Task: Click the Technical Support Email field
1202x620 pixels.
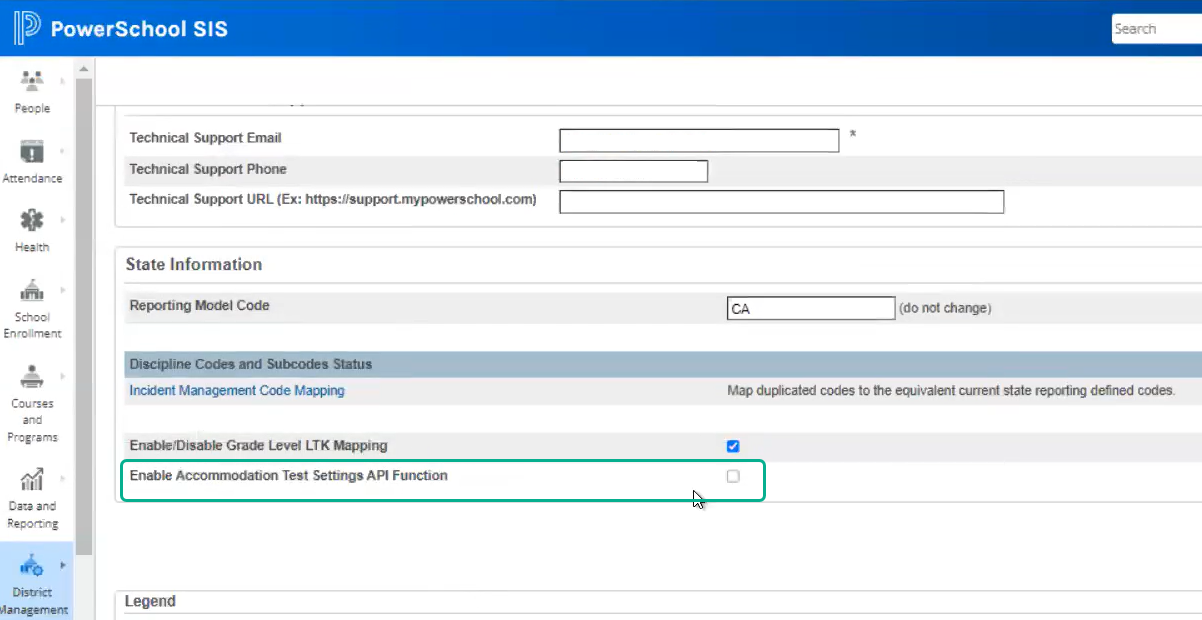Action: coord(698,140)
